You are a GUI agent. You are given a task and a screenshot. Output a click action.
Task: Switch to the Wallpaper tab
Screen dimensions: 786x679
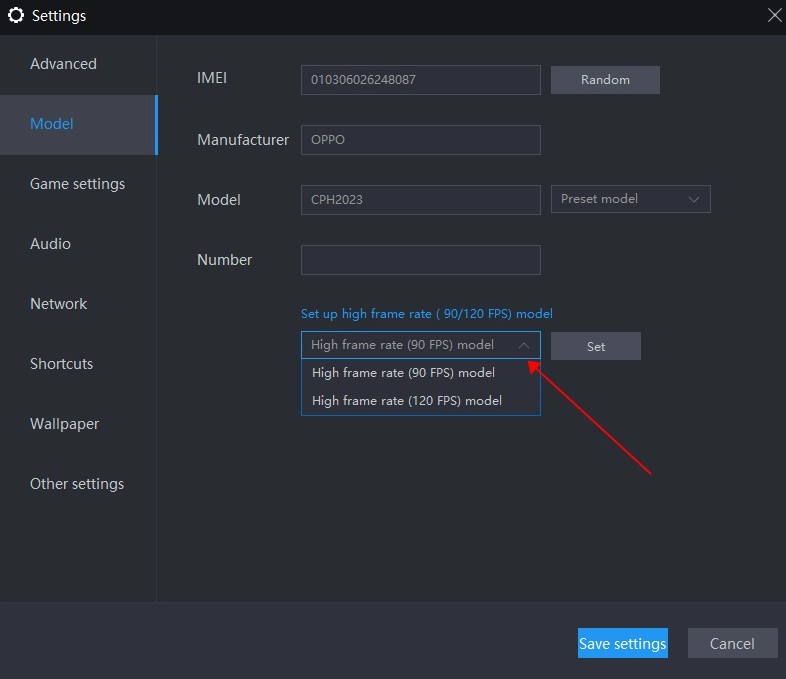[x=64, y=424]
